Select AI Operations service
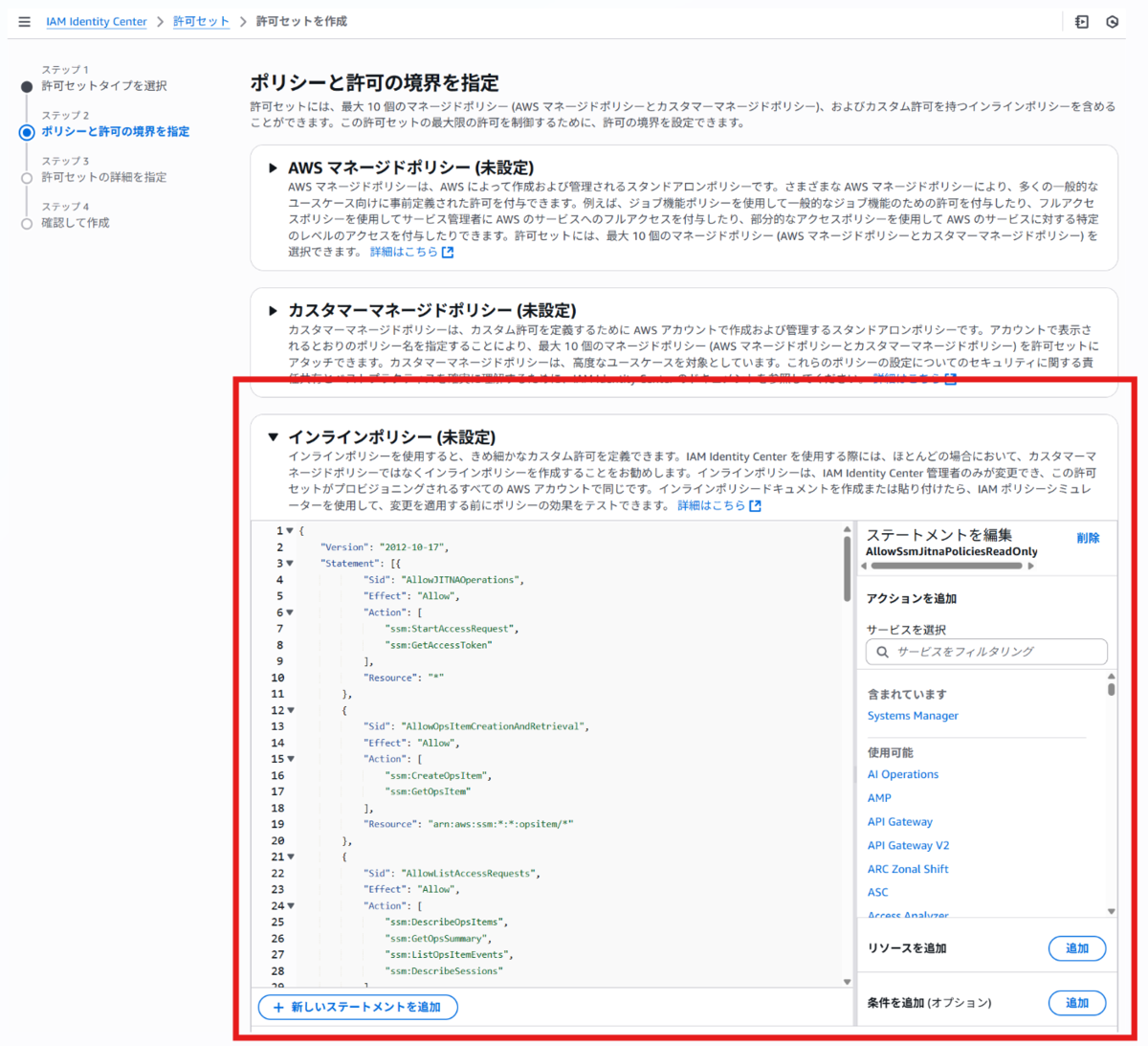1148x1046 pixels. 903,774
